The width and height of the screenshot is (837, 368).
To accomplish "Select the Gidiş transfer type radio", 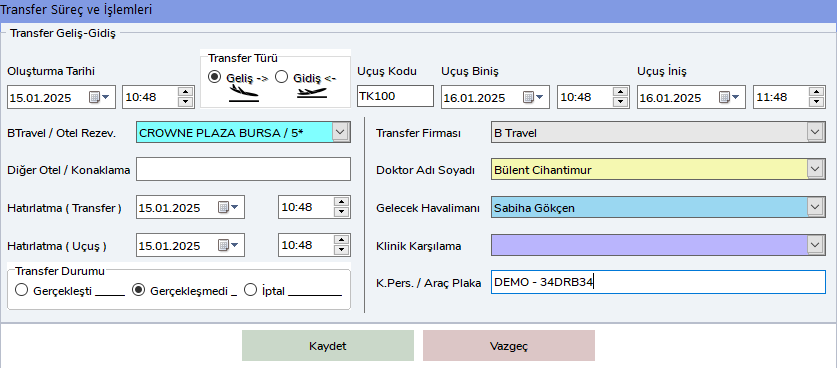I will point(281,77).
